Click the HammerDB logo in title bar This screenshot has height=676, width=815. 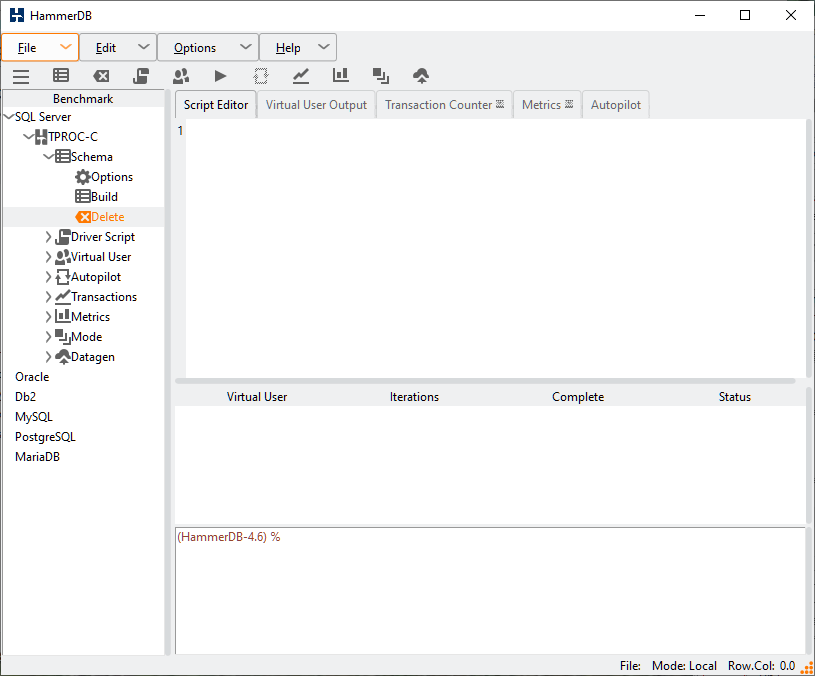click(x=17, y=15)
